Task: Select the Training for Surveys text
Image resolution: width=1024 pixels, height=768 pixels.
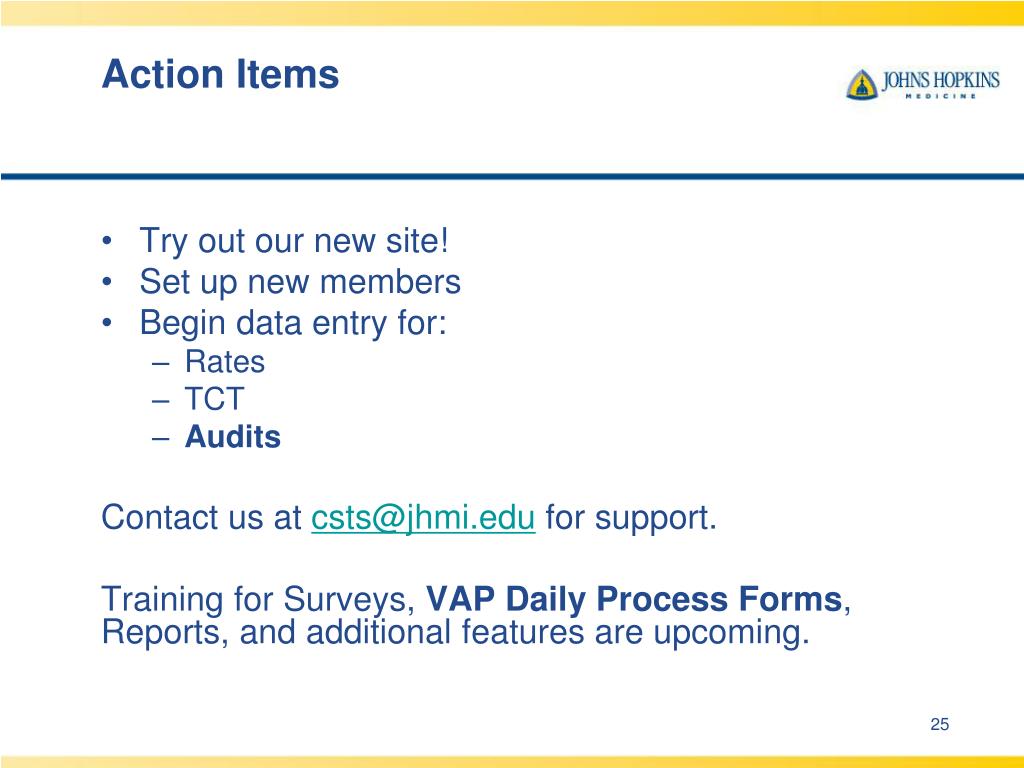Action: tap(259, 599)
